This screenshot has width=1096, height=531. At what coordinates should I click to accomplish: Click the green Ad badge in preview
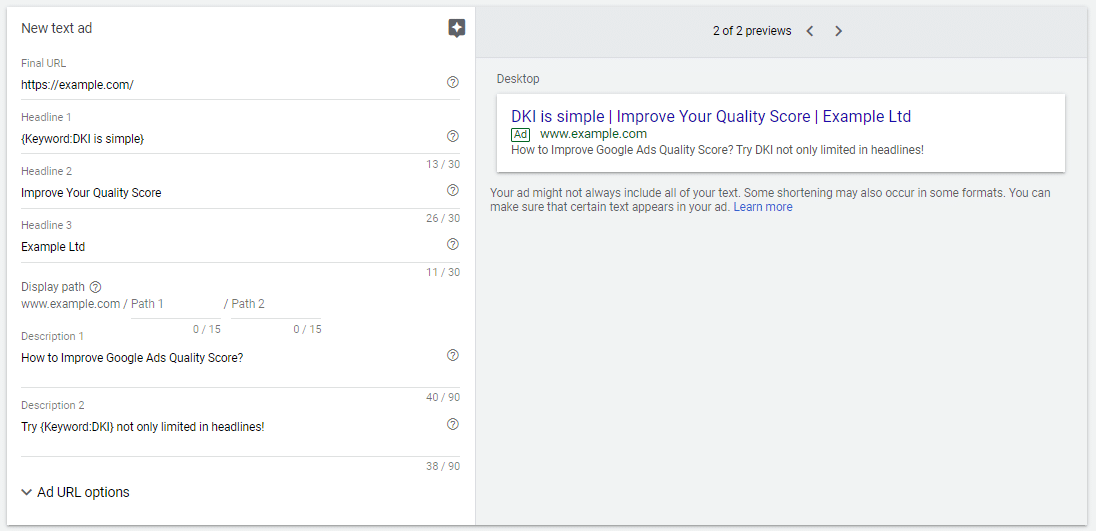click(521, 134)
